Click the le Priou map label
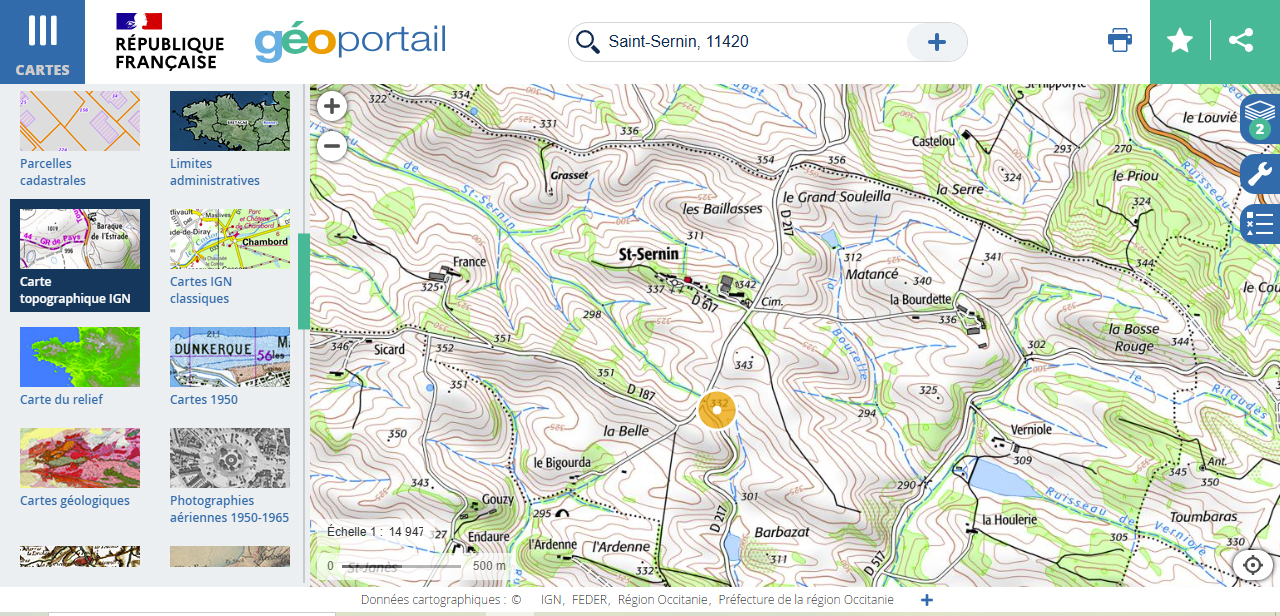 pos(1136,176)
